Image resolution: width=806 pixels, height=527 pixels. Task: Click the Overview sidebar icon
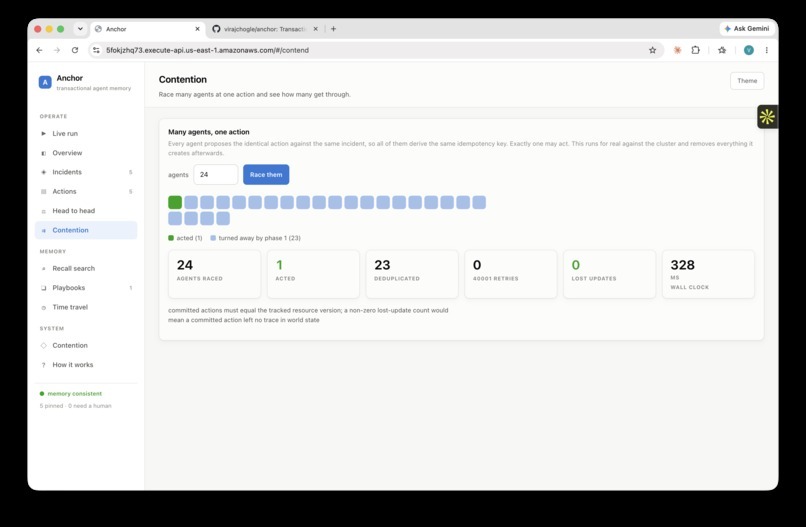click(x=43, y=153)
